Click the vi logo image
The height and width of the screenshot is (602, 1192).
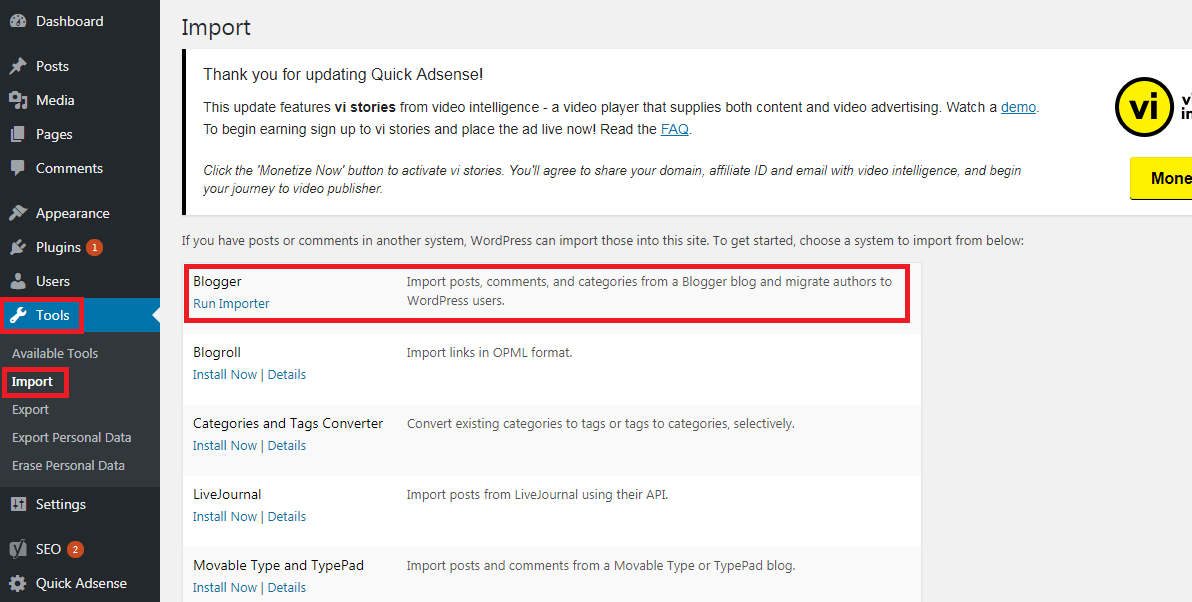pyautogui.click(x=1143, y=107)
